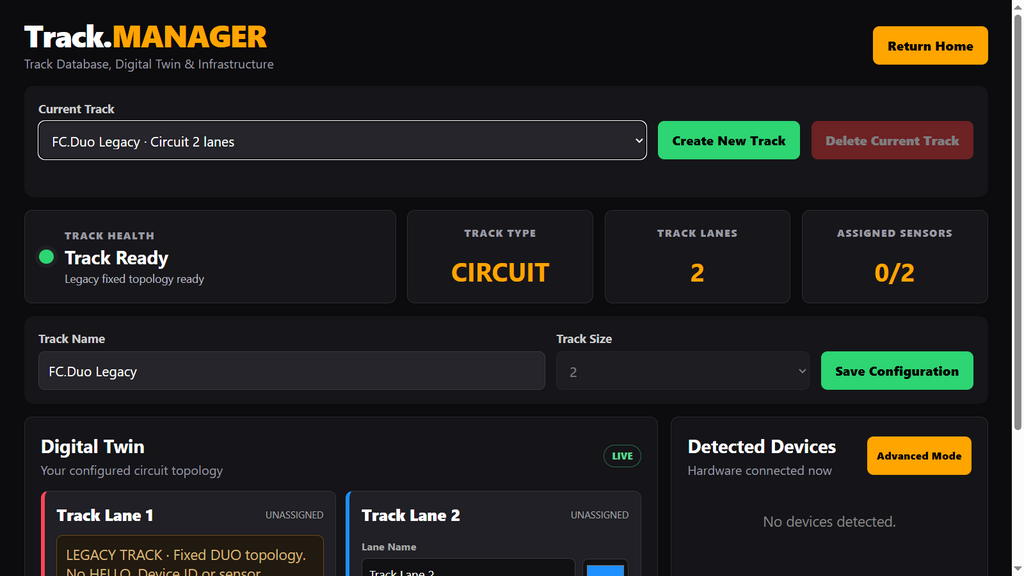The height and width of the screenshot is (576, 1024).
Task: Select the Assigned Sensors 0/2 value
Action: click(894, 272)
